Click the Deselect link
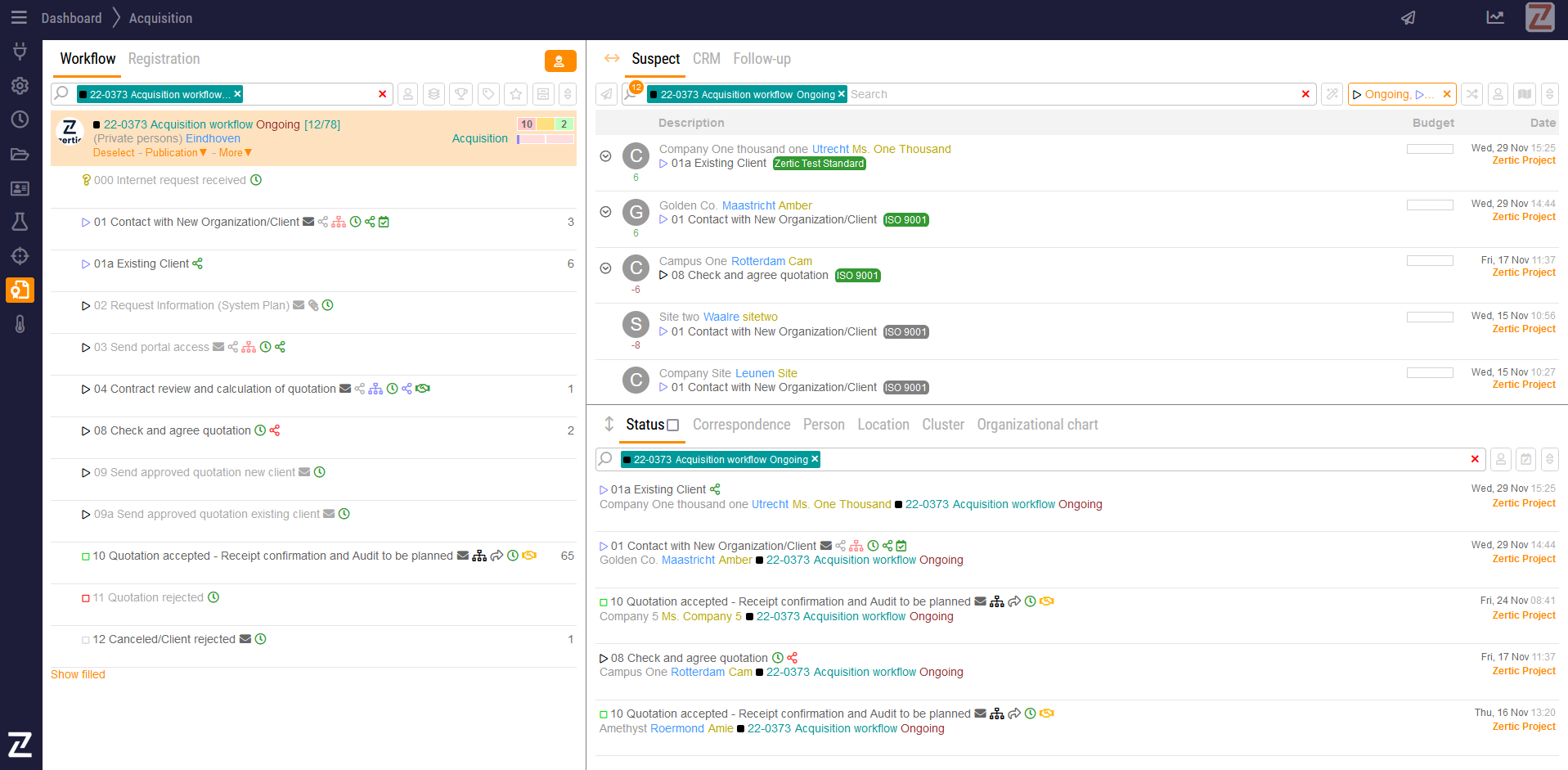The image size is (1568, 770). [114, 153]
